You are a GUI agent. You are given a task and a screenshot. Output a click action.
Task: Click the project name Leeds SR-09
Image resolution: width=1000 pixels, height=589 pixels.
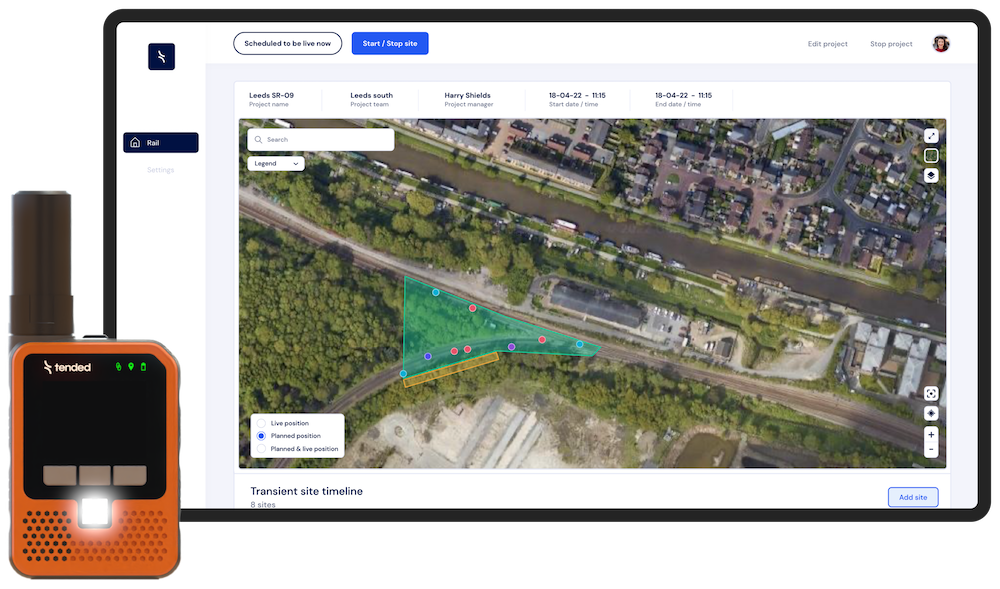point(272,96)
